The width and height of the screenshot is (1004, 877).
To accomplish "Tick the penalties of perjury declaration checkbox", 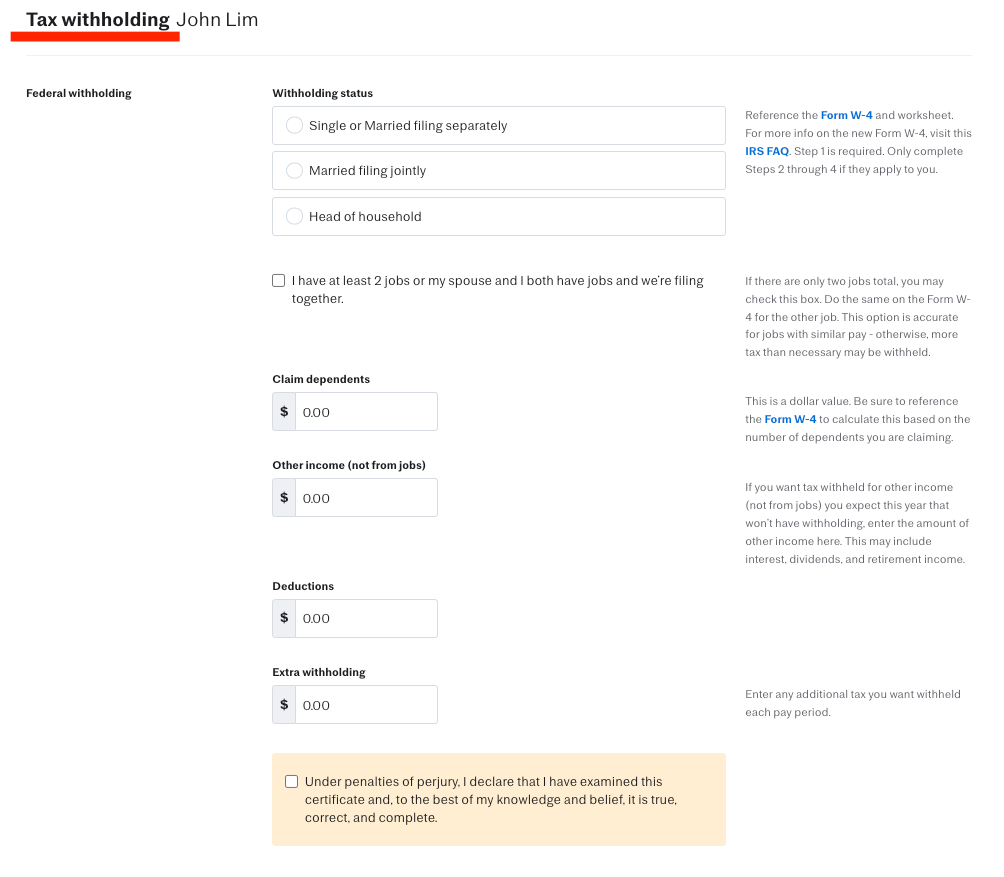I will (x=292, y=782).
